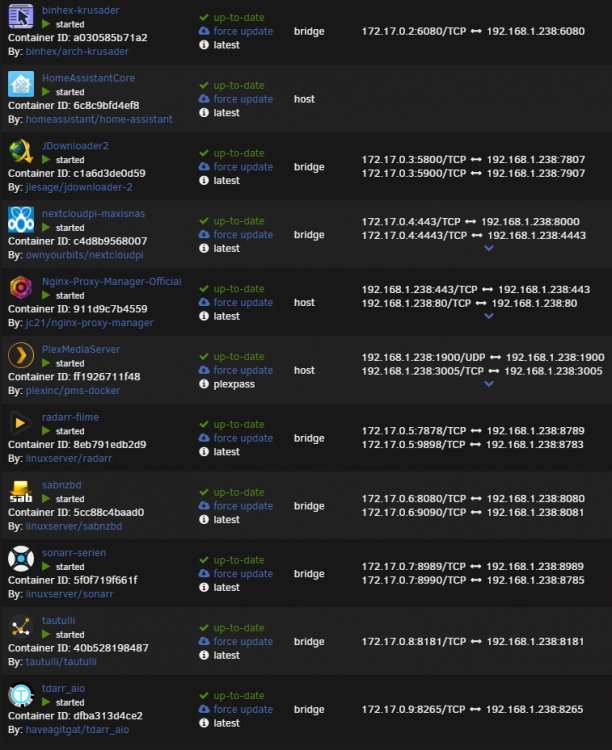Screen dimensions: 612x750
Task: Open binhex/arch-krusader repository link
Action: tap(77, 52)
